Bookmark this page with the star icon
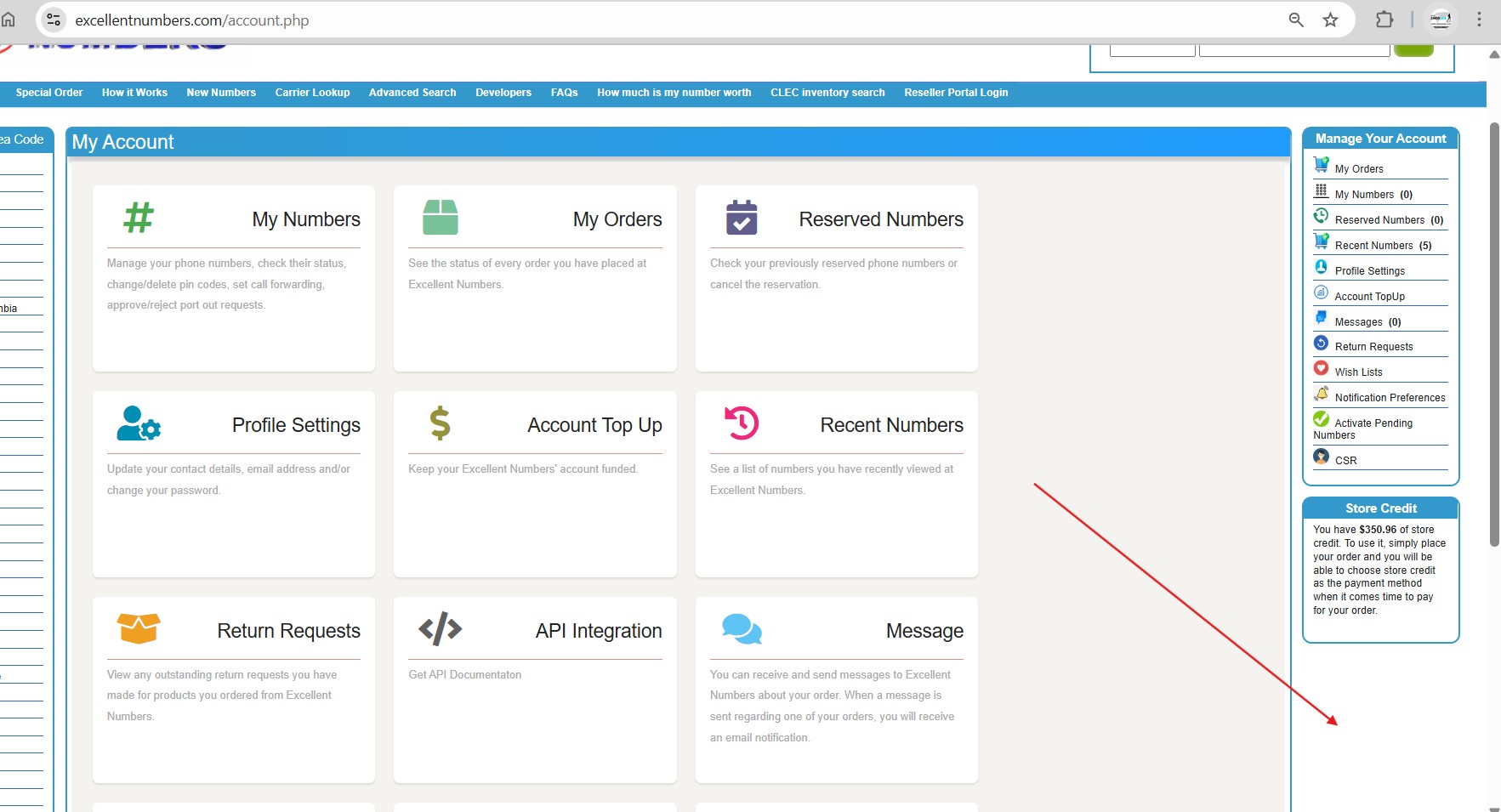1501x812 pixels. 1330,20
